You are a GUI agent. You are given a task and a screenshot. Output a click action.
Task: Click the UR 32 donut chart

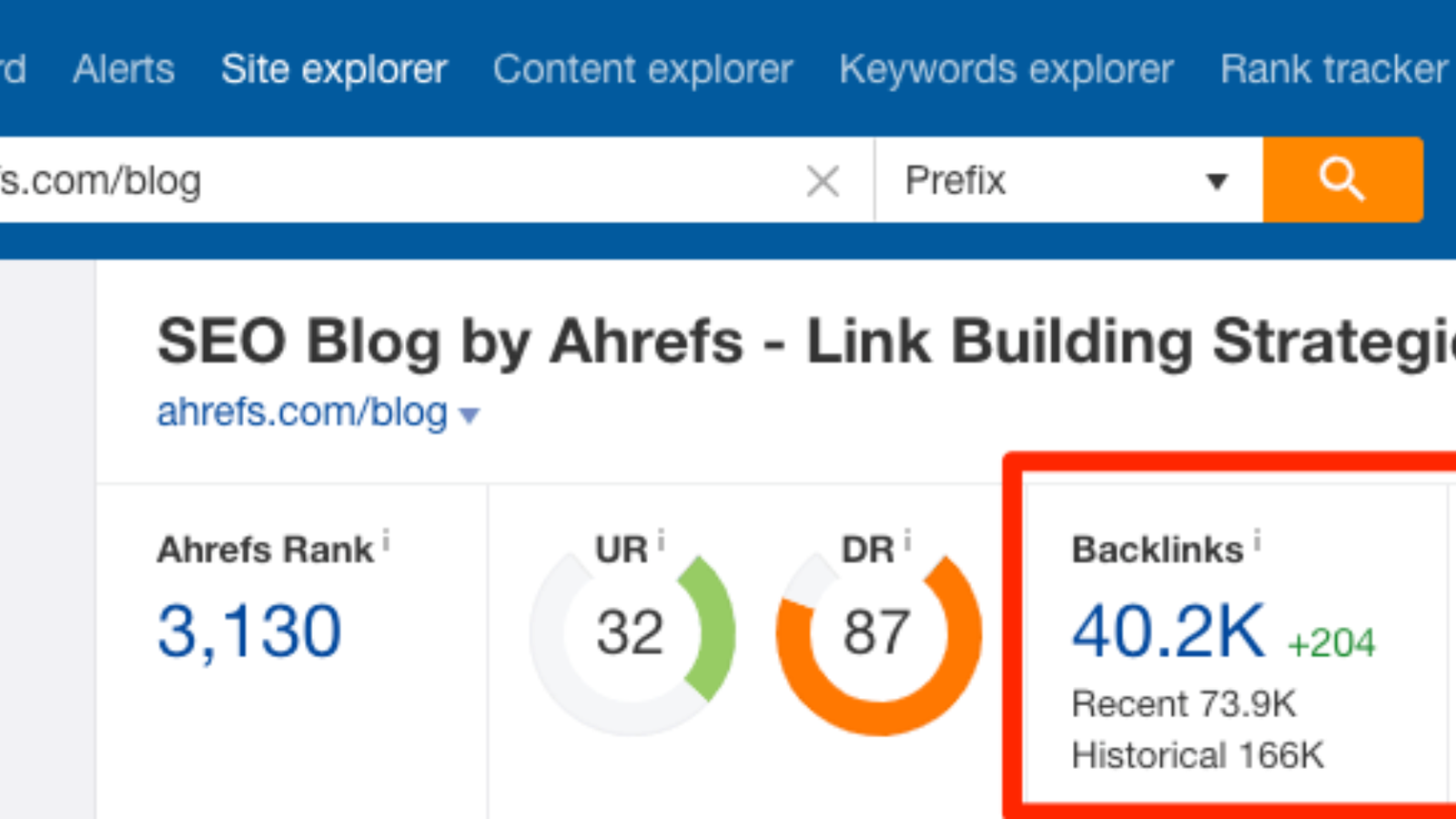coord(632,632)
